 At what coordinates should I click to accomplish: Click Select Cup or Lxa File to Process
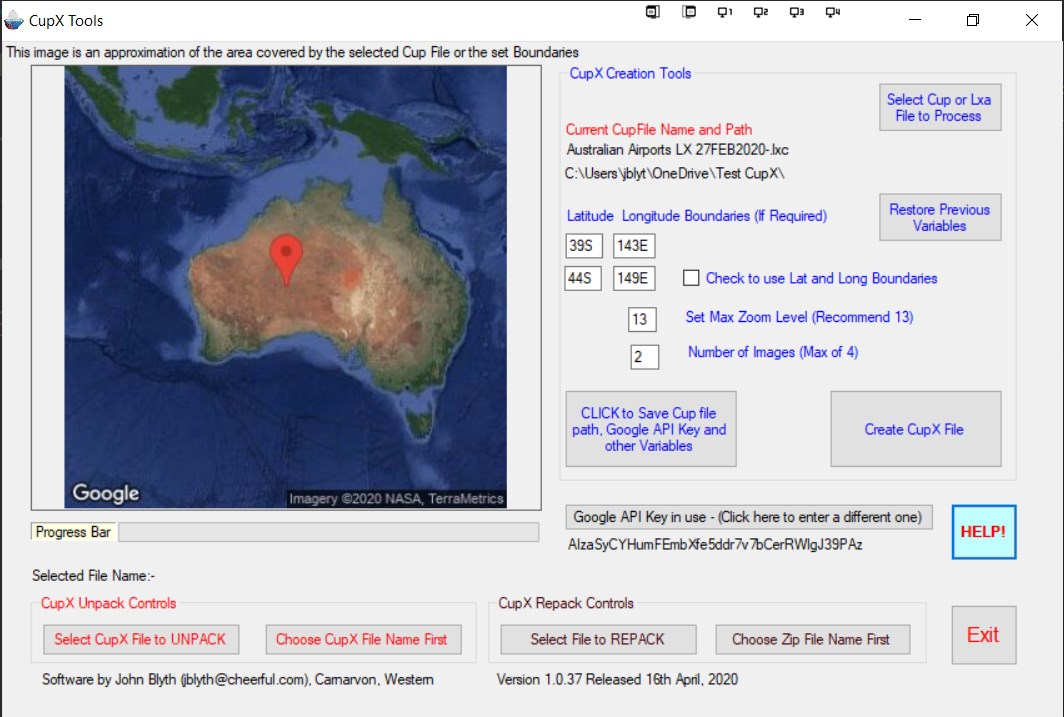[939, 107]
